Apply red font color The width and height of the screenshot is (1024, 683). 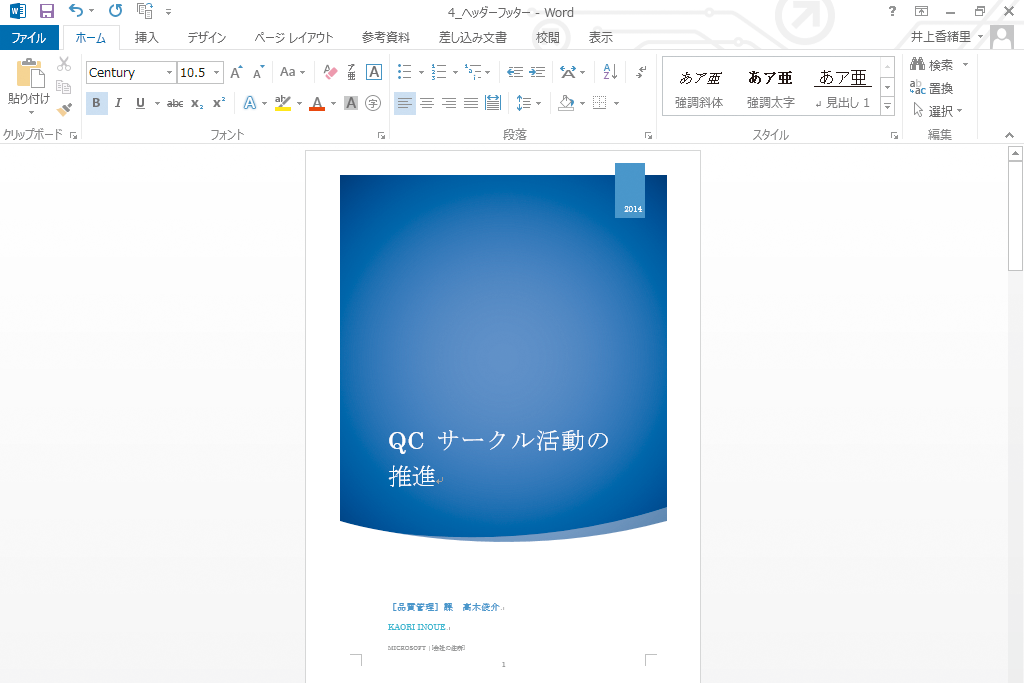tap(317, 103)
